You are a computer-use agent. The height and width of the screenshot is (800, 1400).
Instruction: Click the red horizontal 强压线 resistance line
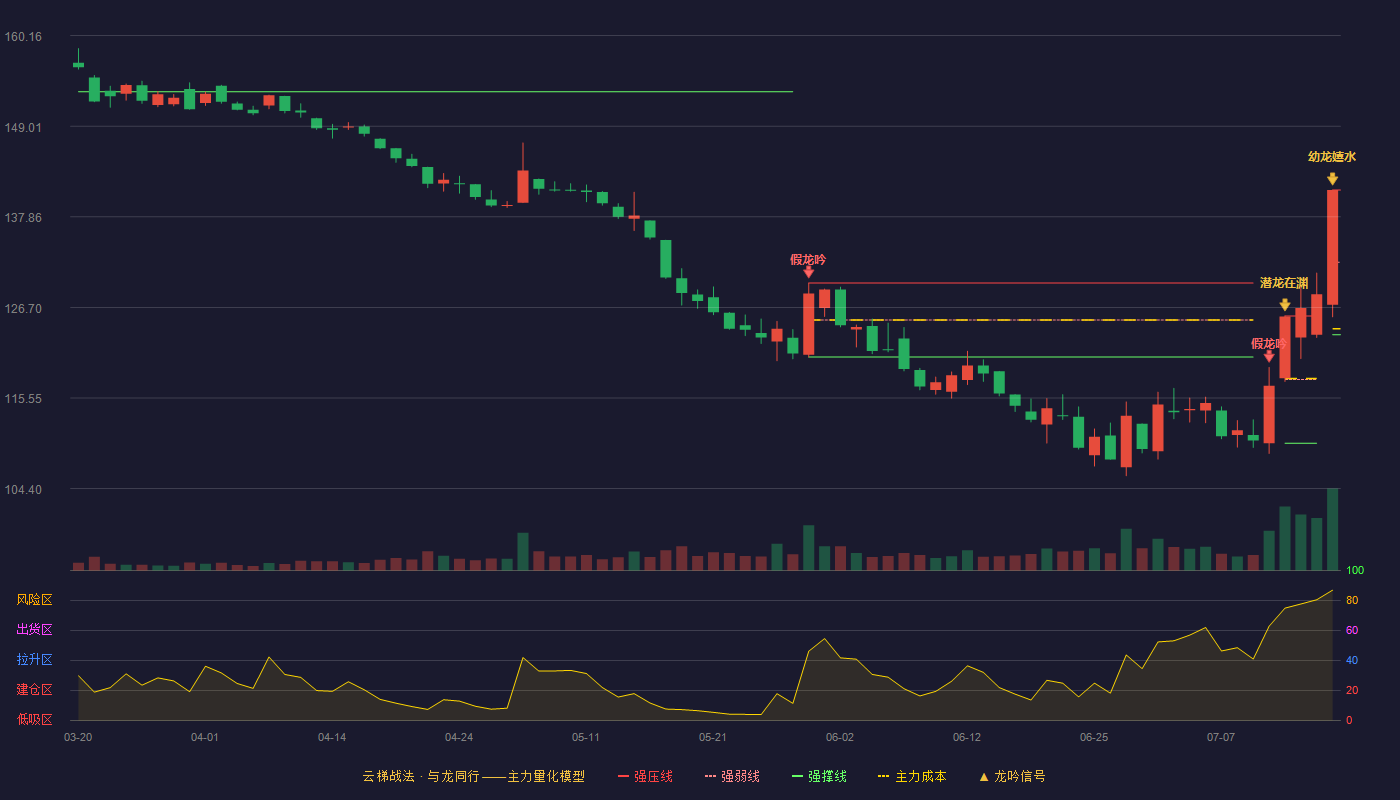click(1030, 283)
